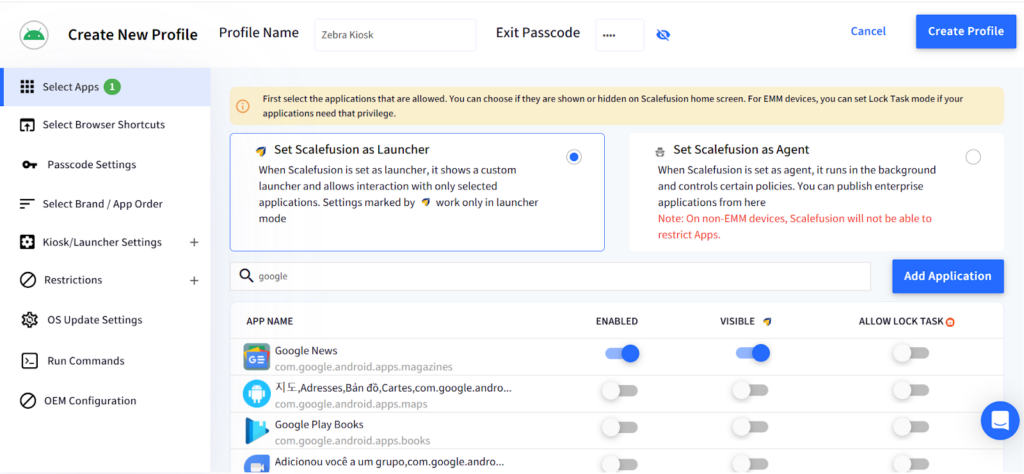Turn on Allow Lock Task for Google News
This screenshot has width=1024, height=474.
[910, 353]
